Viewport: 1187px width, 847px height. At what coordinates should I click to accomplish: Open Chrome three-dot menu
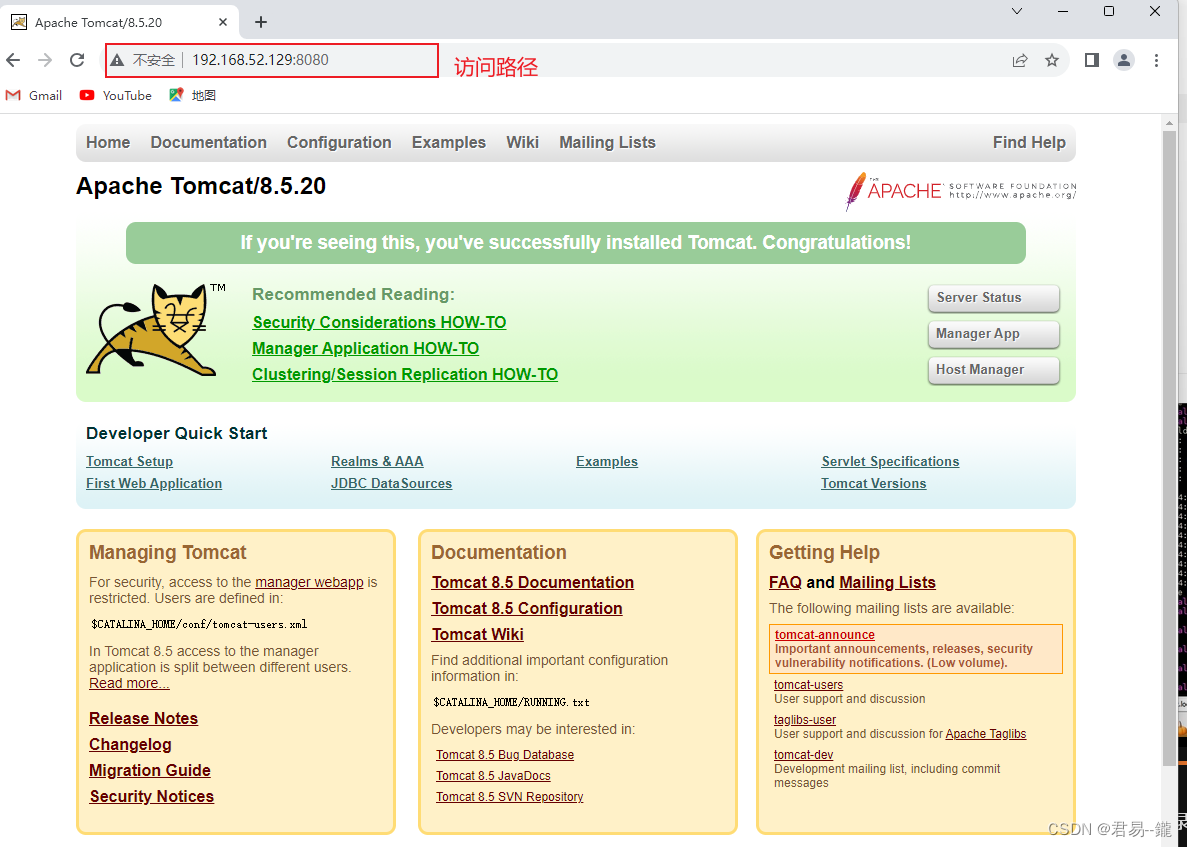1156,60
